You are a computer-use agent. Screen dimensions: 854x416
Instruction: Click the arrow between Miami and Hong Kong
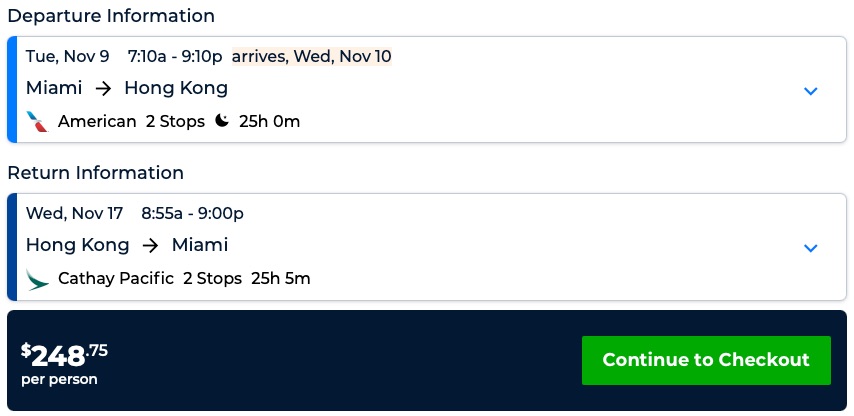pos(103,89)
